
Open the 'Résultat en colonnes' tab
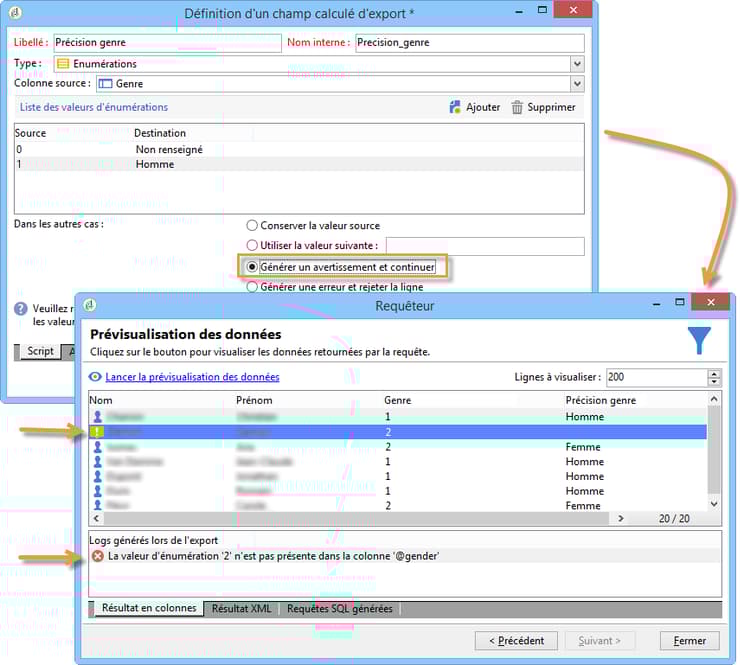click(149, 608)
